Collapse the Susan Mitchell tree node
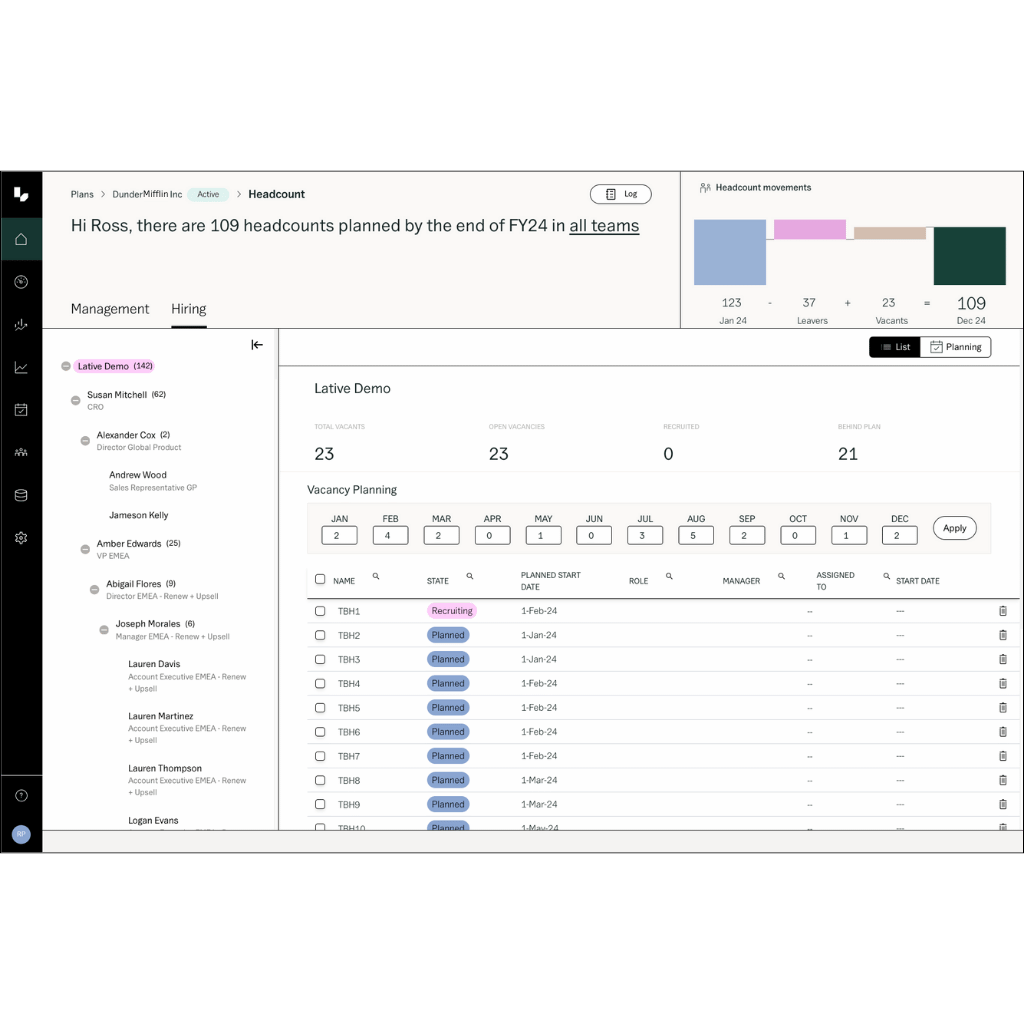1024x1024 pixels. pos(75,400)
